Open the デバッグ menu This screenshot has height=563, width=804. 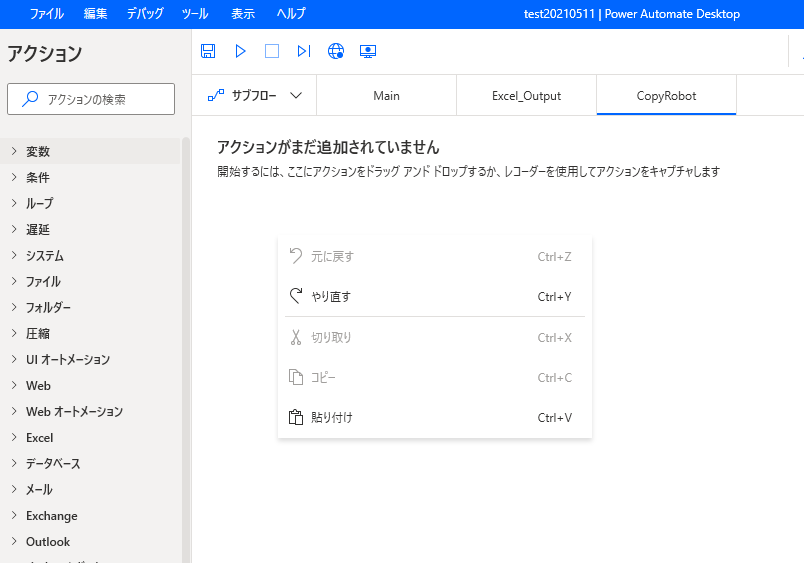[146, 14]
